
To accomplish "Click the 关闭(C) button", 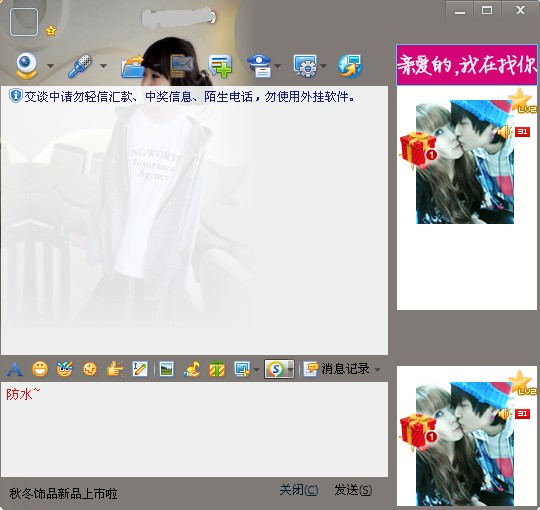I will [x=298, y=490].
